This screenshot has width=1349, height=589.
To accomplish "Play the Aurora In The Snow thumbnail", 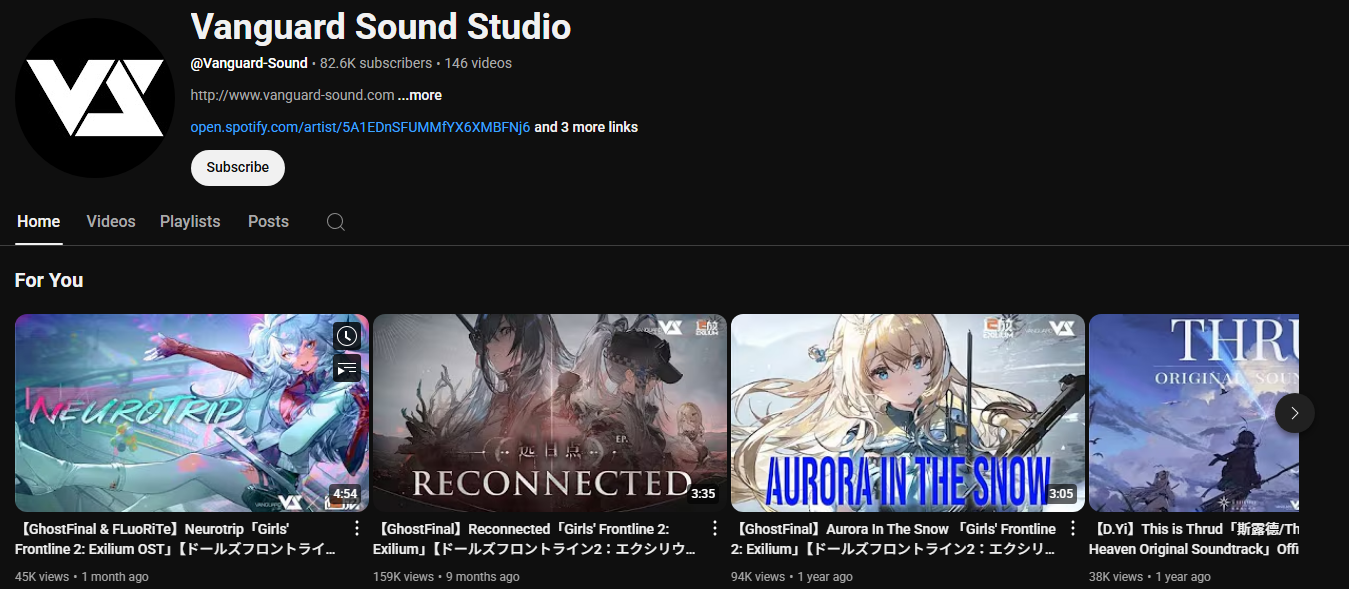I will click(908, 413).
